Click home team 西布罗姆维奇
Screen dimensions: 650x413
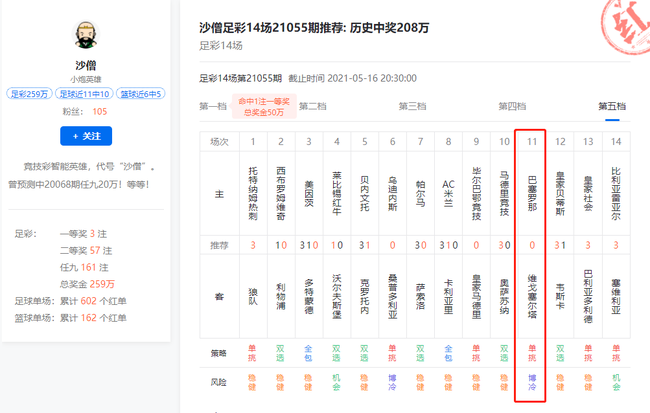pyautogui.click(x=281, y=194)
